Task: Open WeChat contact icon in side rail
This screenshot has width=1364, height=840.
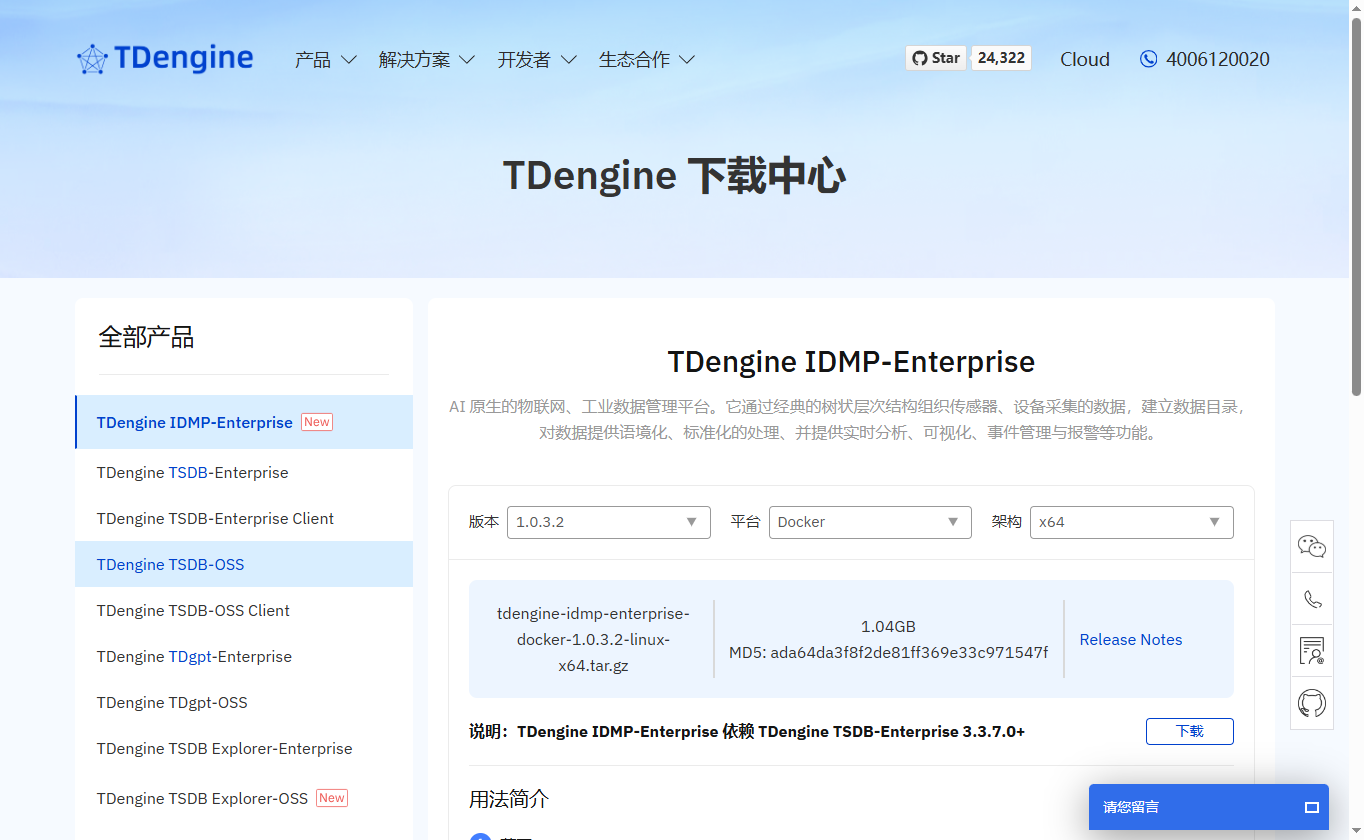Action: (x=1311, y=546)
